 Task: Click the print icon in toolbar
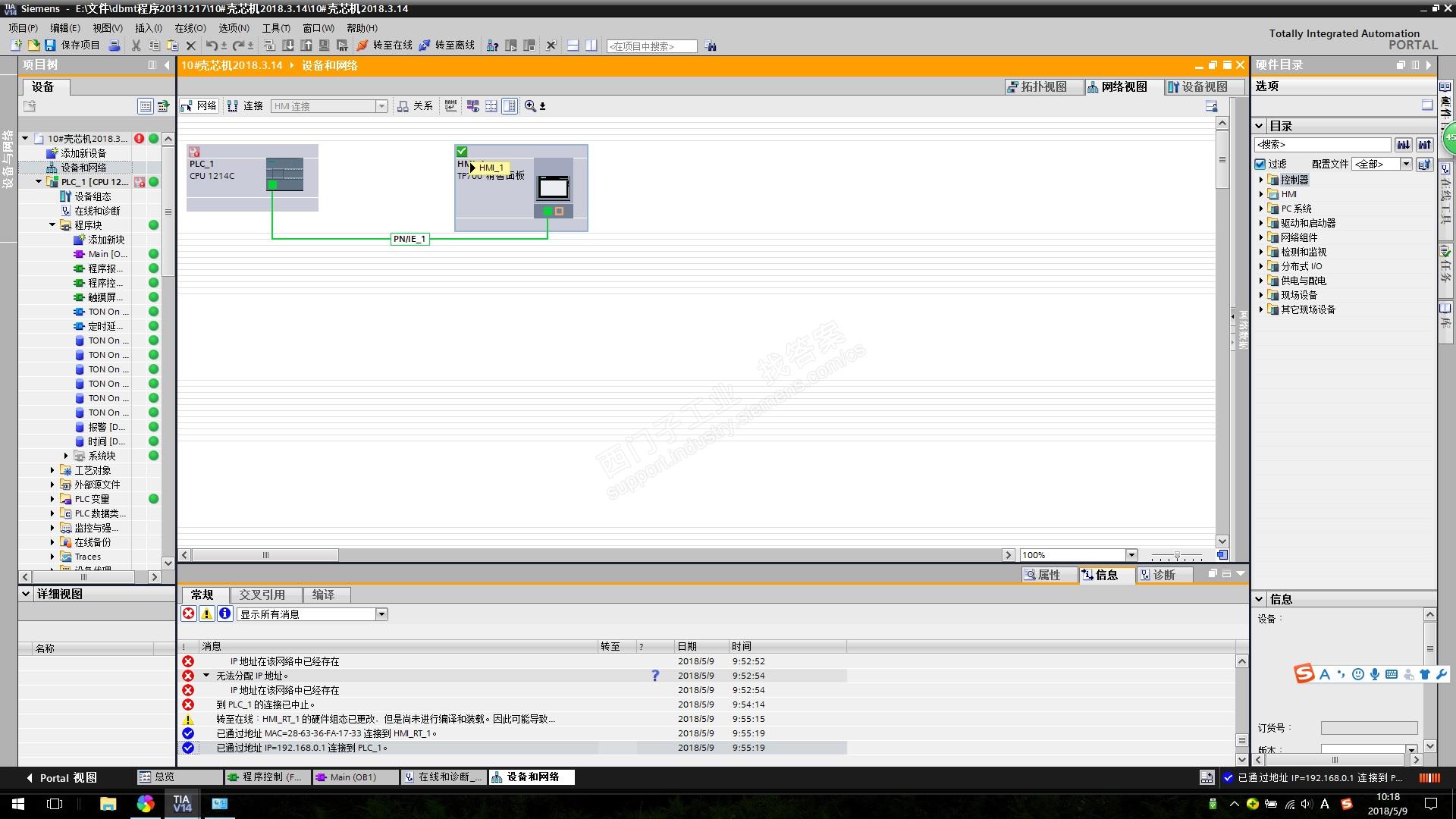115,45
